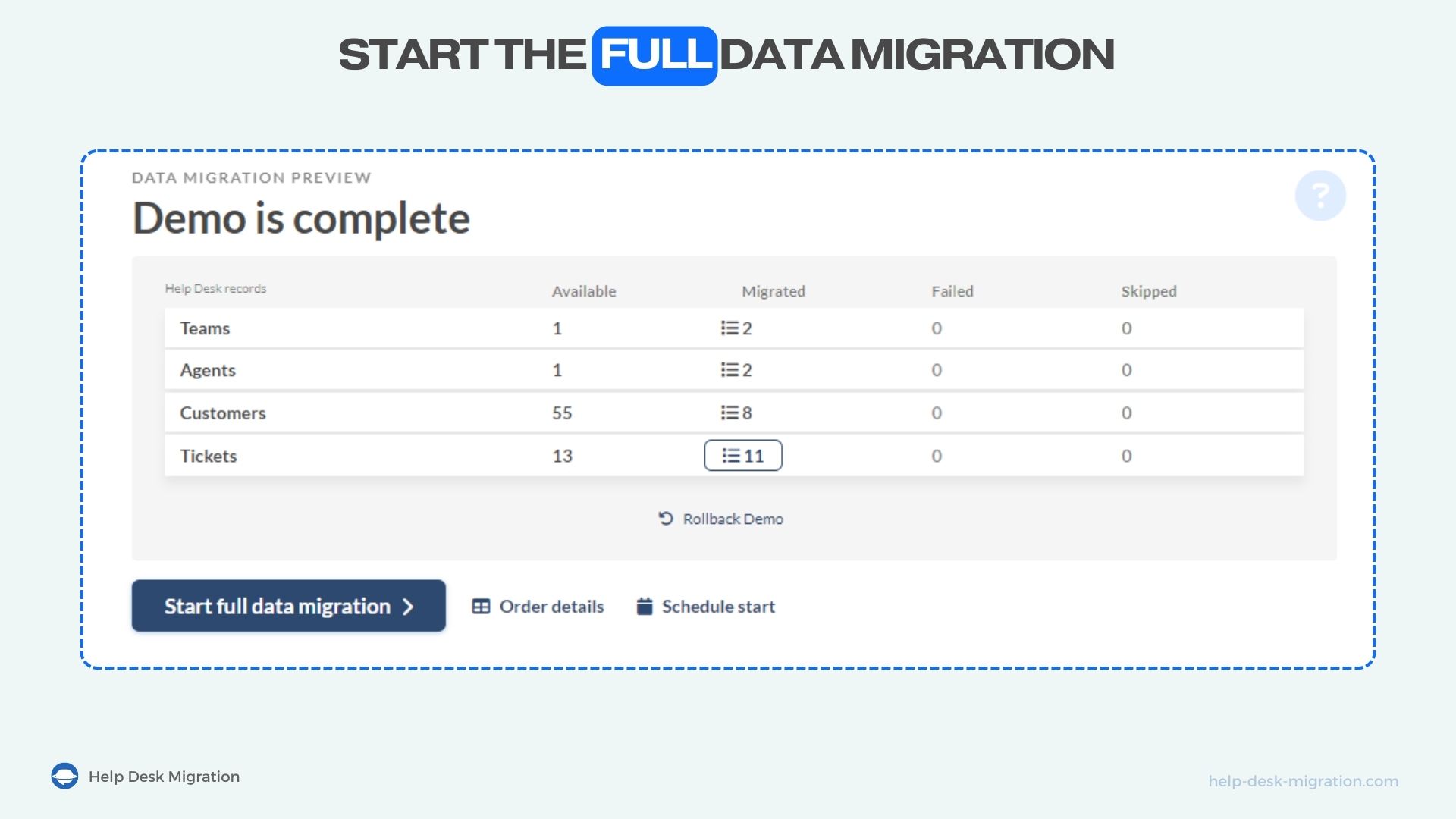Click the chevron on Start full data migration

408,607
